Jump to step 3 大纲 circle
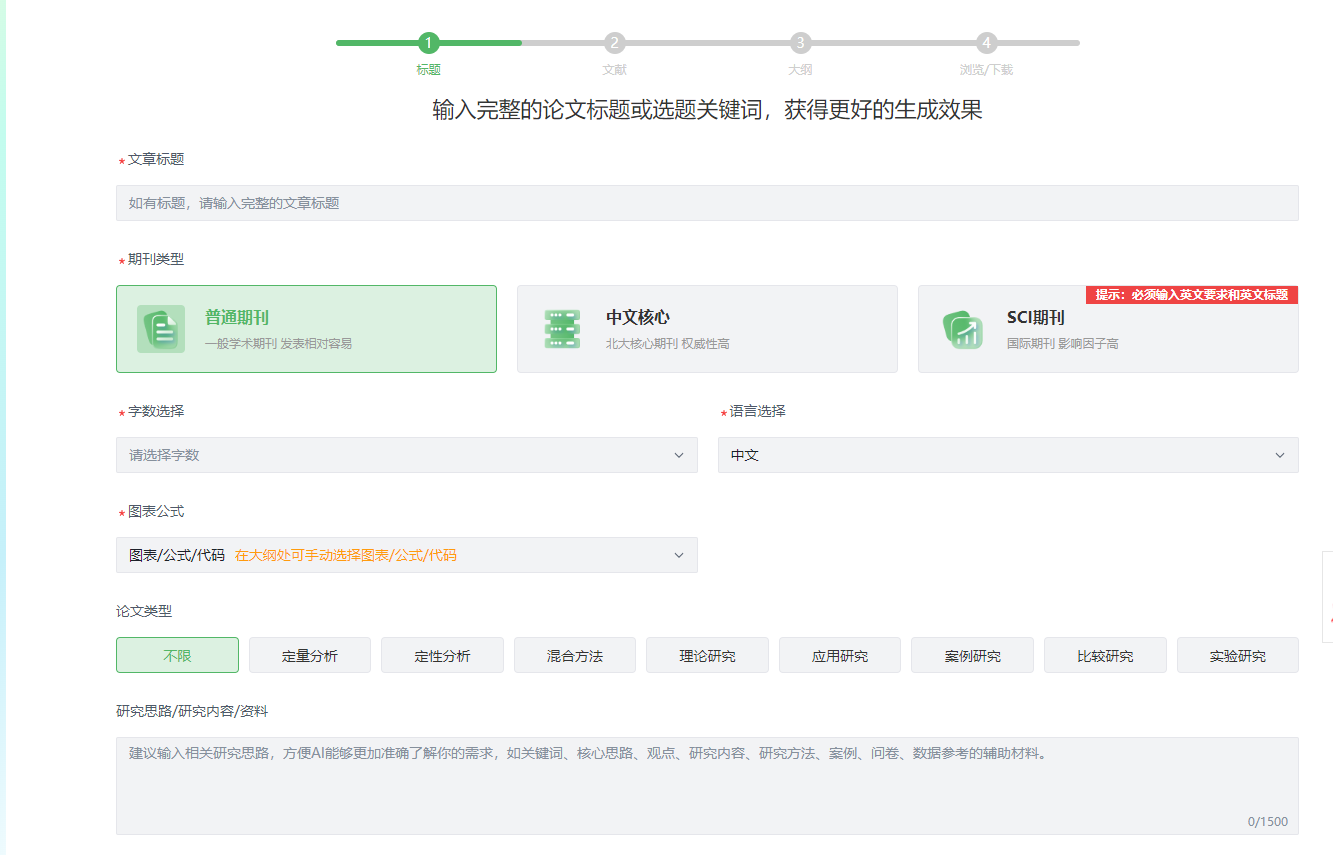Viewport: 1333px width, 855px height. point(800,43)
